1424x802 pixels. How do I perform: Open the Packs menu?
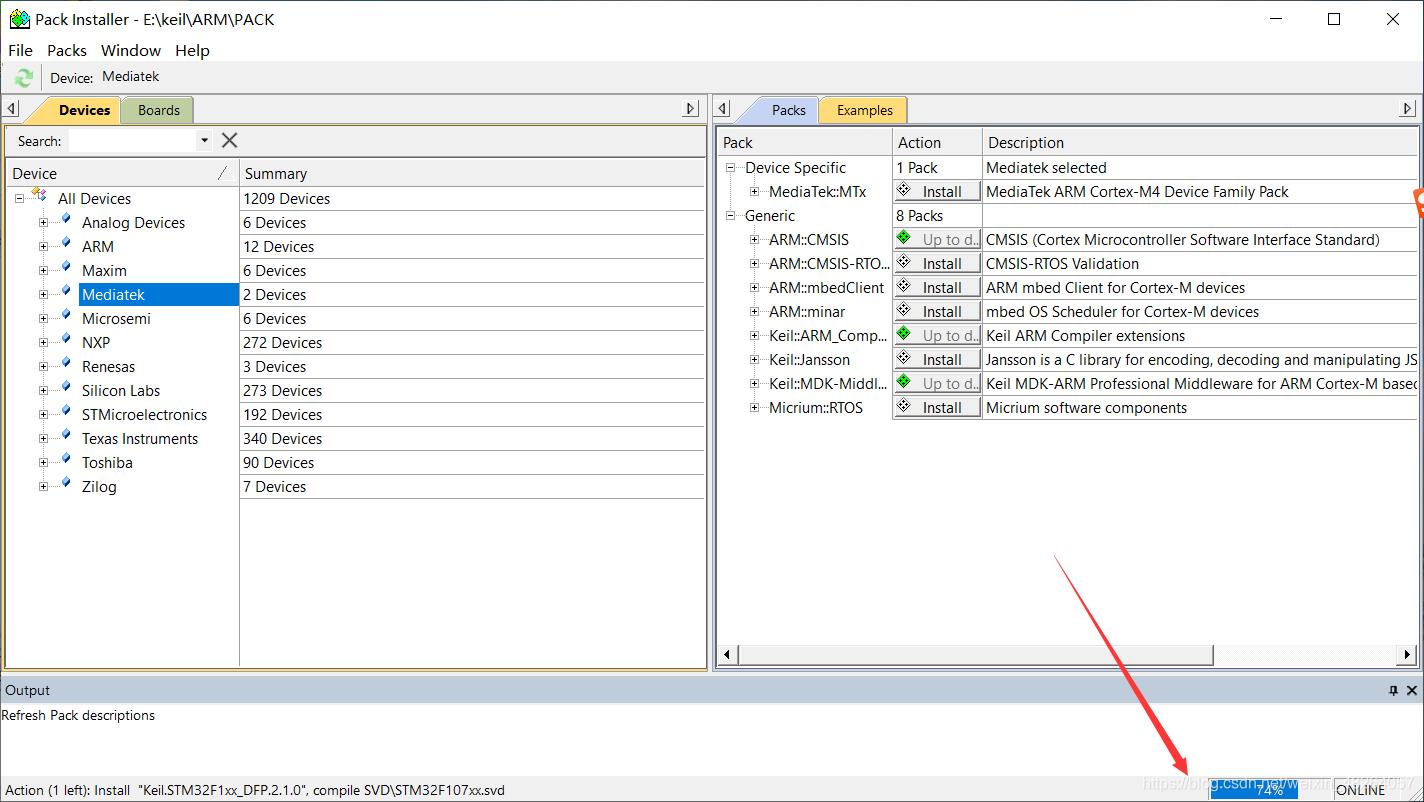pyautogui.click(x=67, y=50)
